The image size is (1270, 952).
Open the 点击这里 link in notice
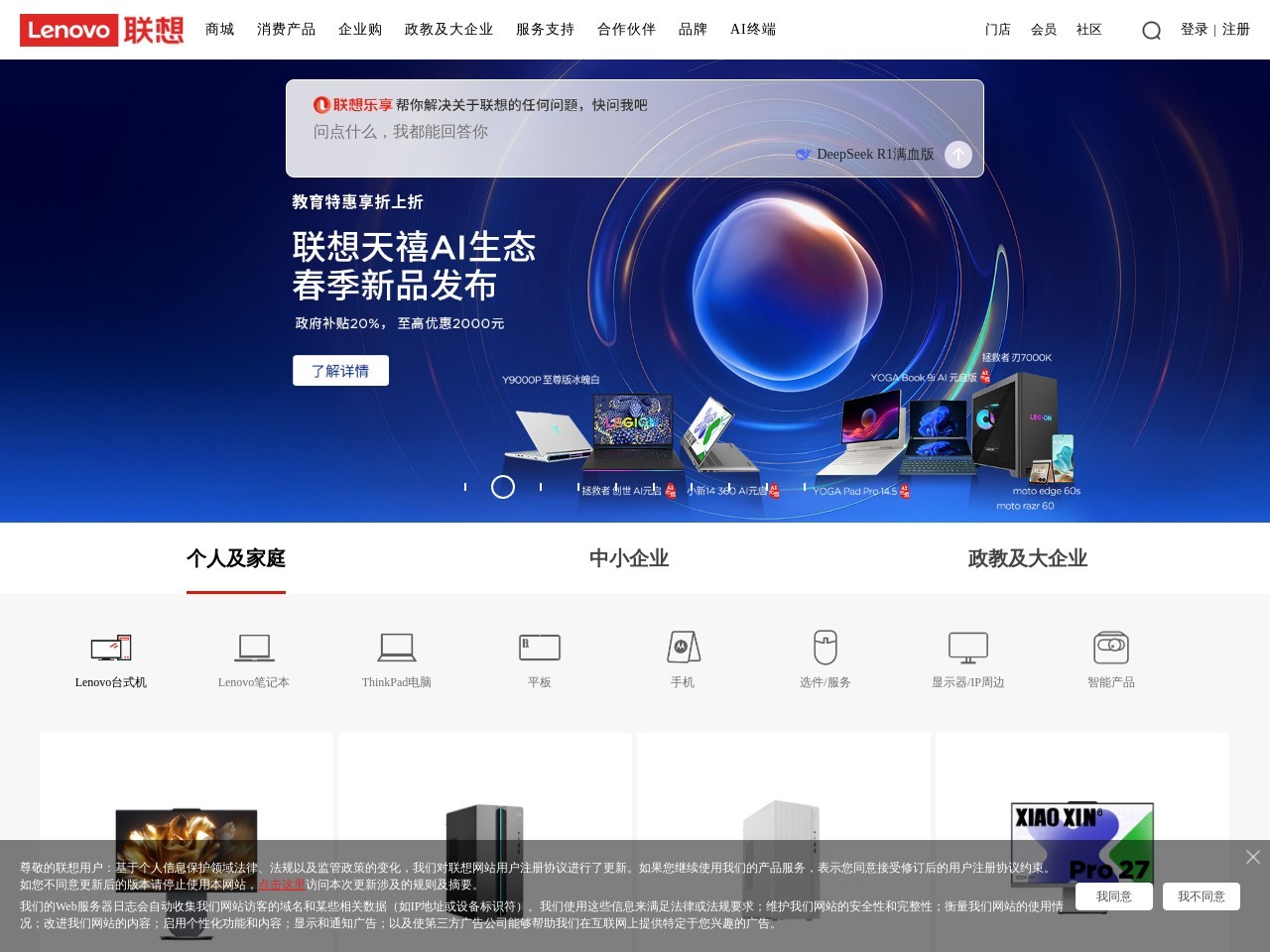(282, 885)
